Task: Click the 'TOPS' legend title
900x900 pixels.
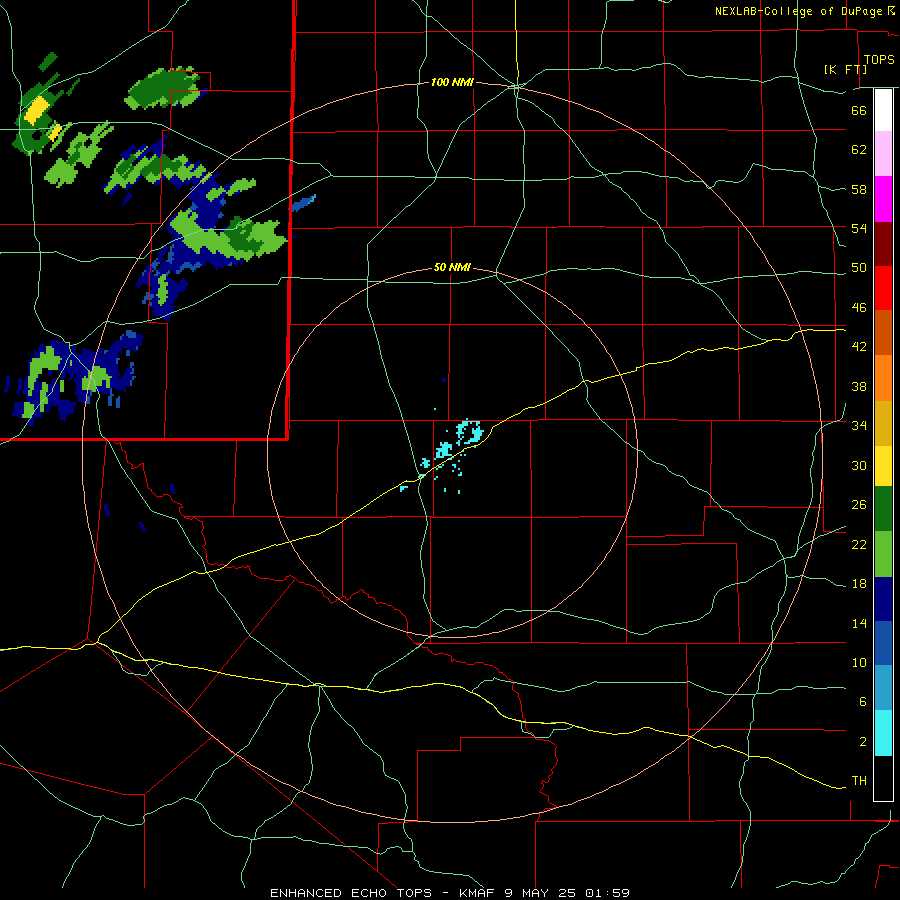Action: pos(879,60)
